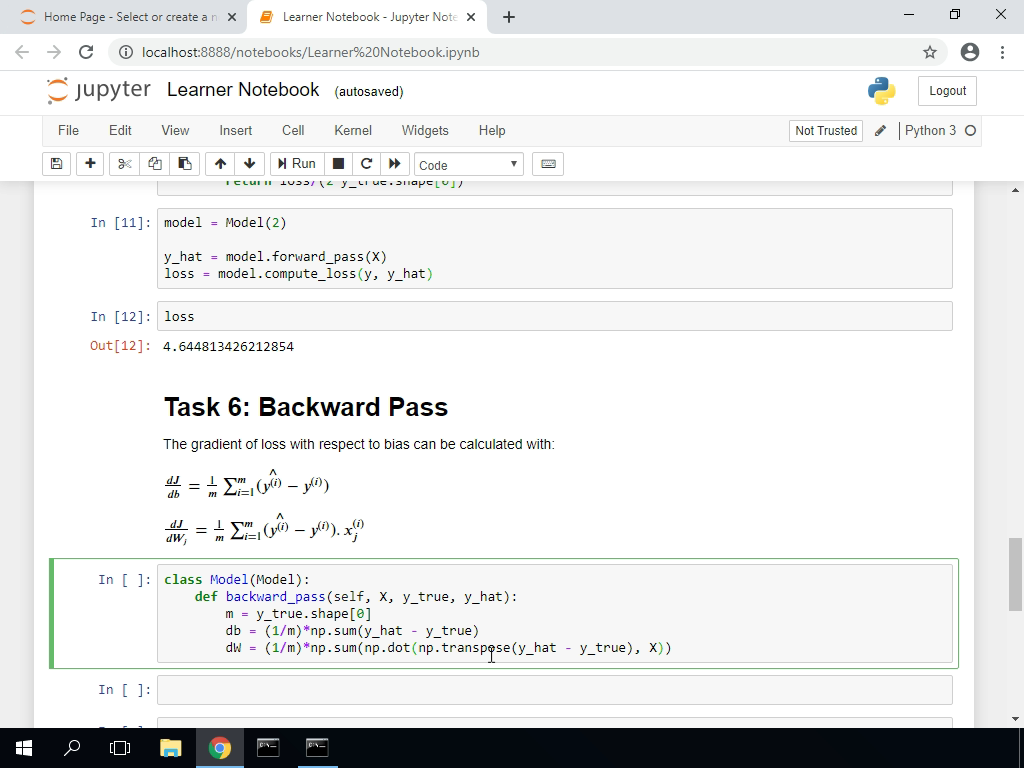Save and checkpoint with the floppy icon
1024x768 pixels.
pyautogui.click(x=56, y=164)
